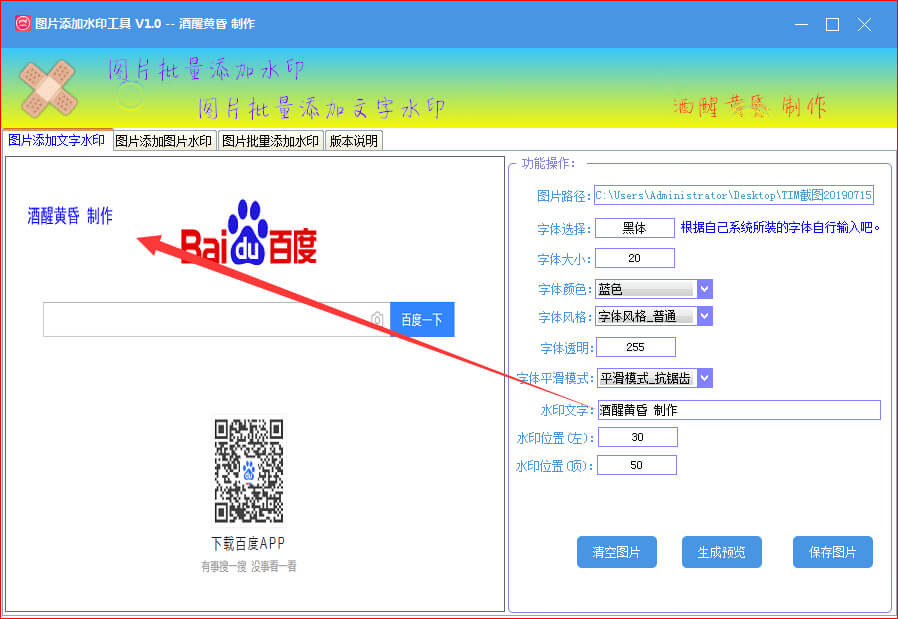Click the 字体大小 field showing 20
Screen dimensions: 898x619
[635, 258]
